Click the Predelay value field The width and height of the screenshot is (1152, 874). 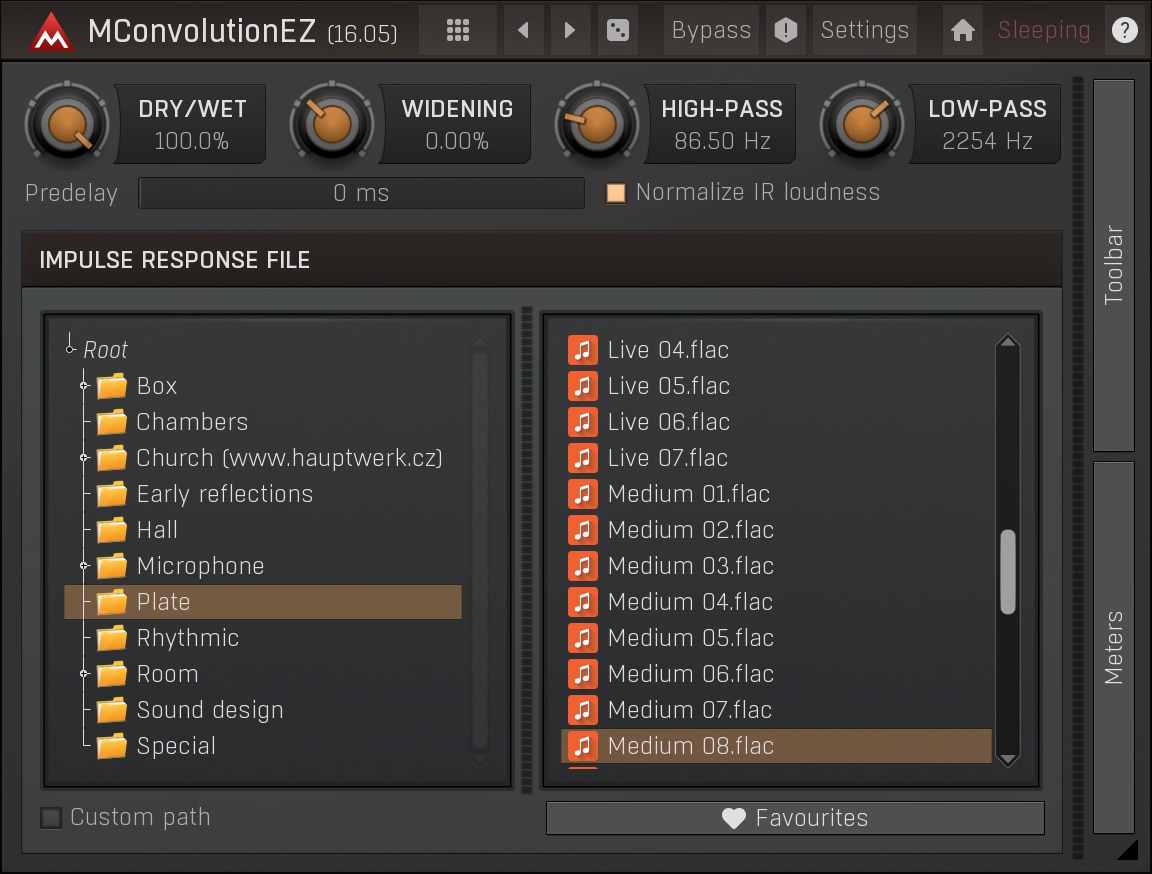click(361, 193)
